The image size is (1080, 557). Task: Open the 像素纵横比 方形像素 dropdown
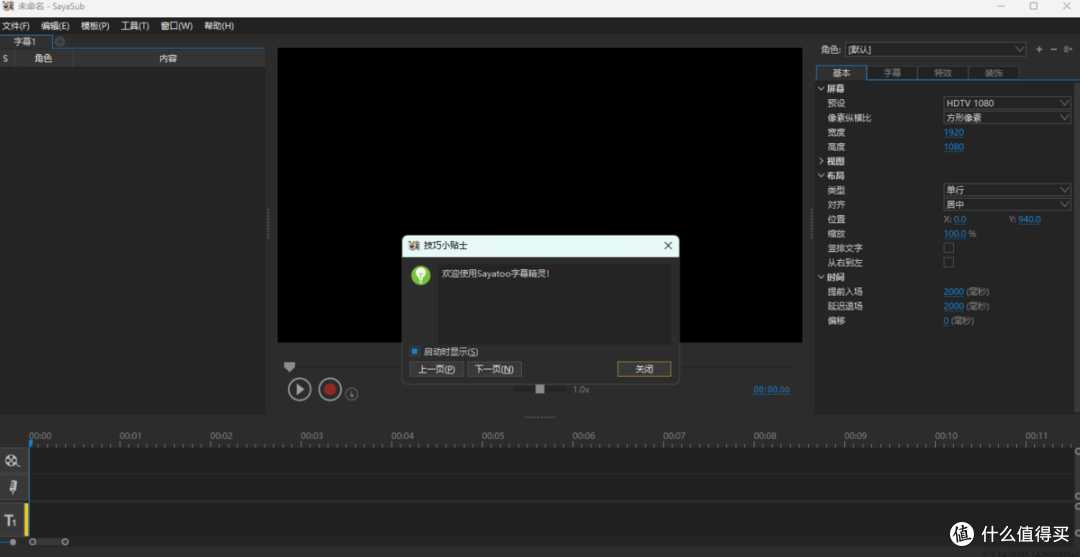(x=1007, y=118)
